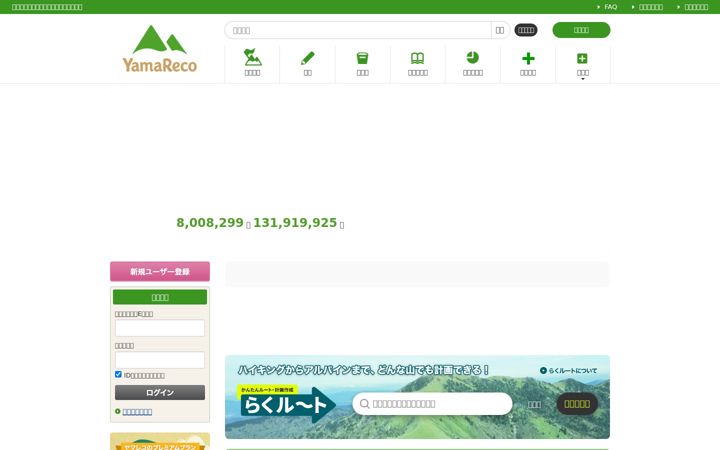The height and width of the screenshot is (450, 720).
Task: Select the open book icon in navigation
Action: tap(417, 64)
